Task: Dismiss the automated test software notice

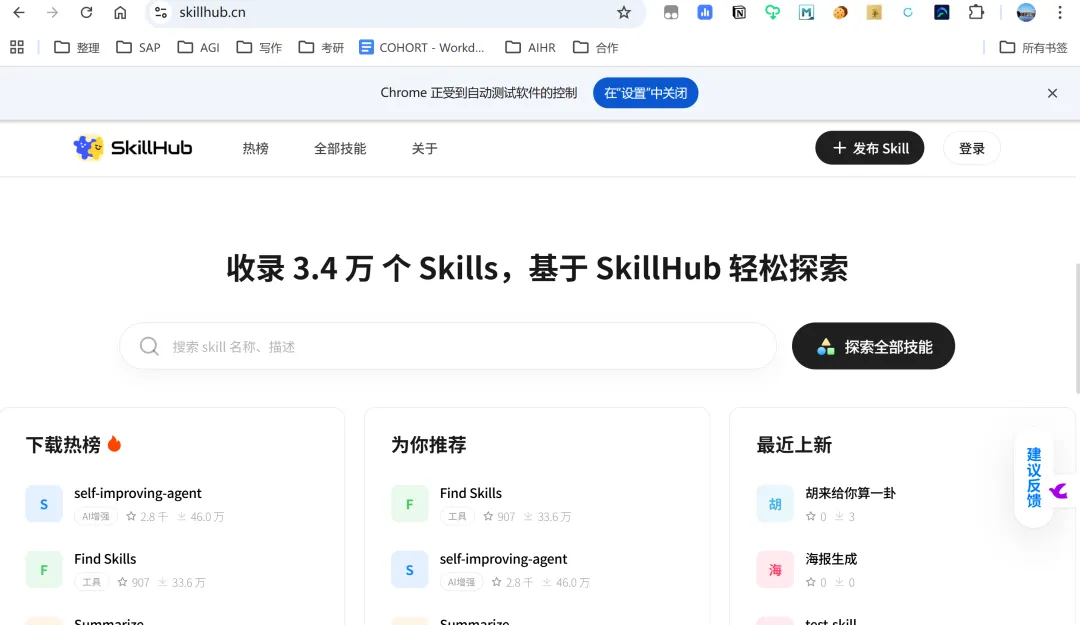Action: pyautogui.click(x=1052, y=93)
